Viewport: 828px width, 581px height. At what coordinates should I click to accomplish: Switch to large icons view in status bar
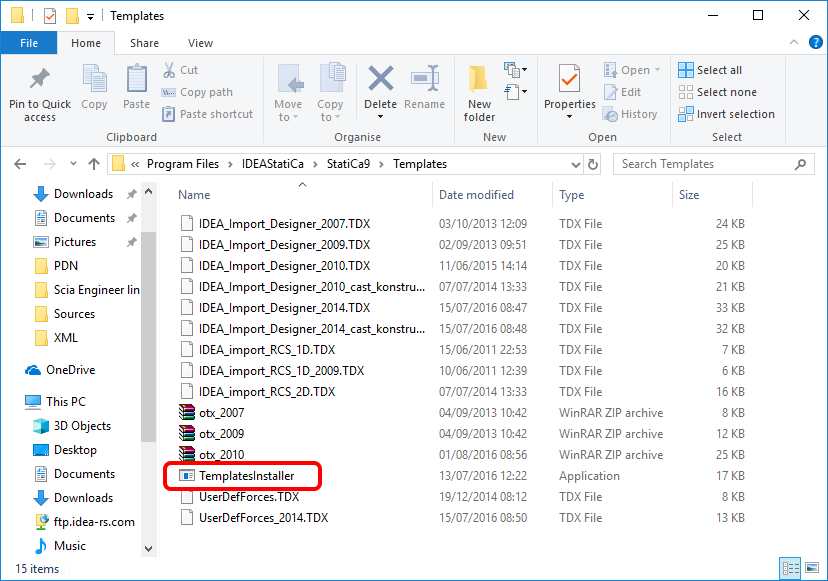[811, 569]
